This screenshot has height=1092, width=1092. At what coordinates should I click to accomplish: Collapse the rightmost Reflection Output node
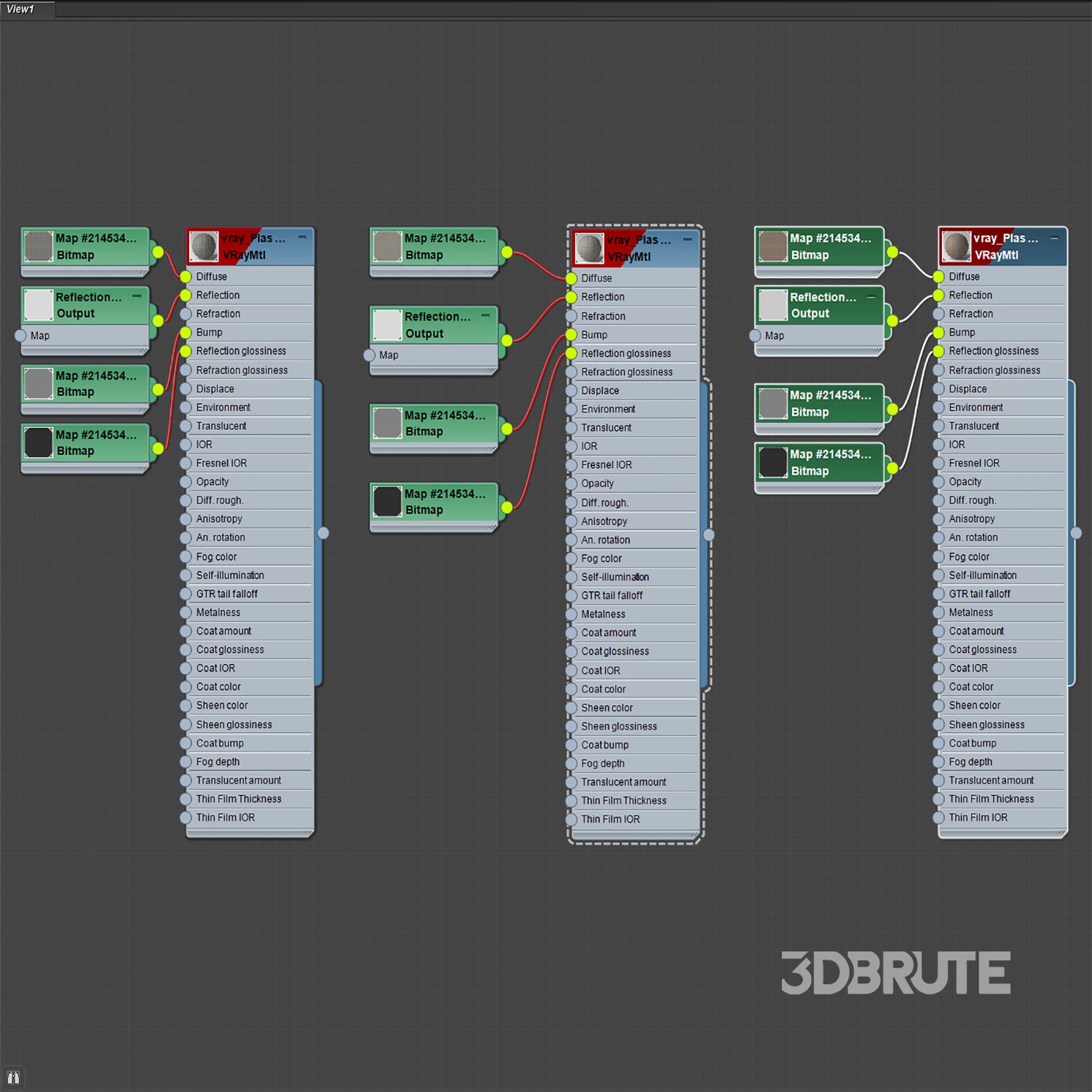pyautogui.click(x=871, y=297)
